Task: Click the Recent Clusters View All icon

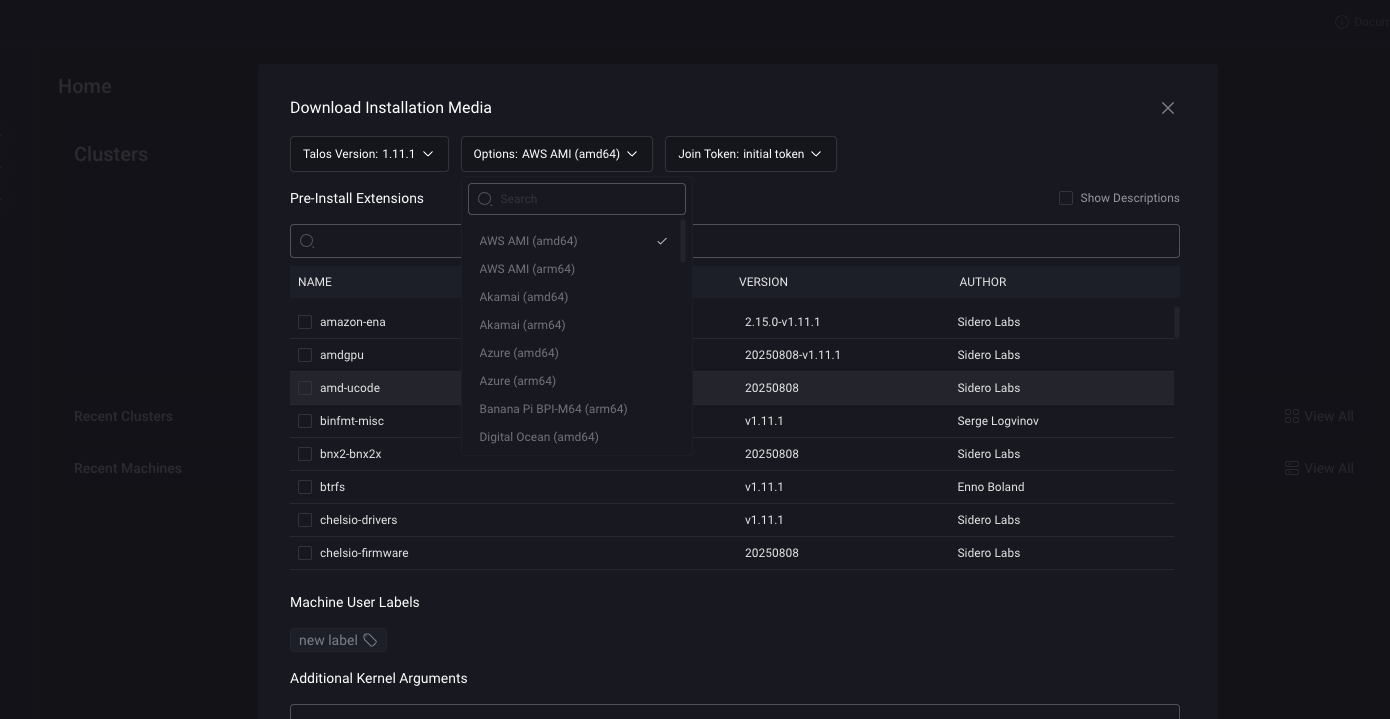Action: click(x=1291, y=416)
